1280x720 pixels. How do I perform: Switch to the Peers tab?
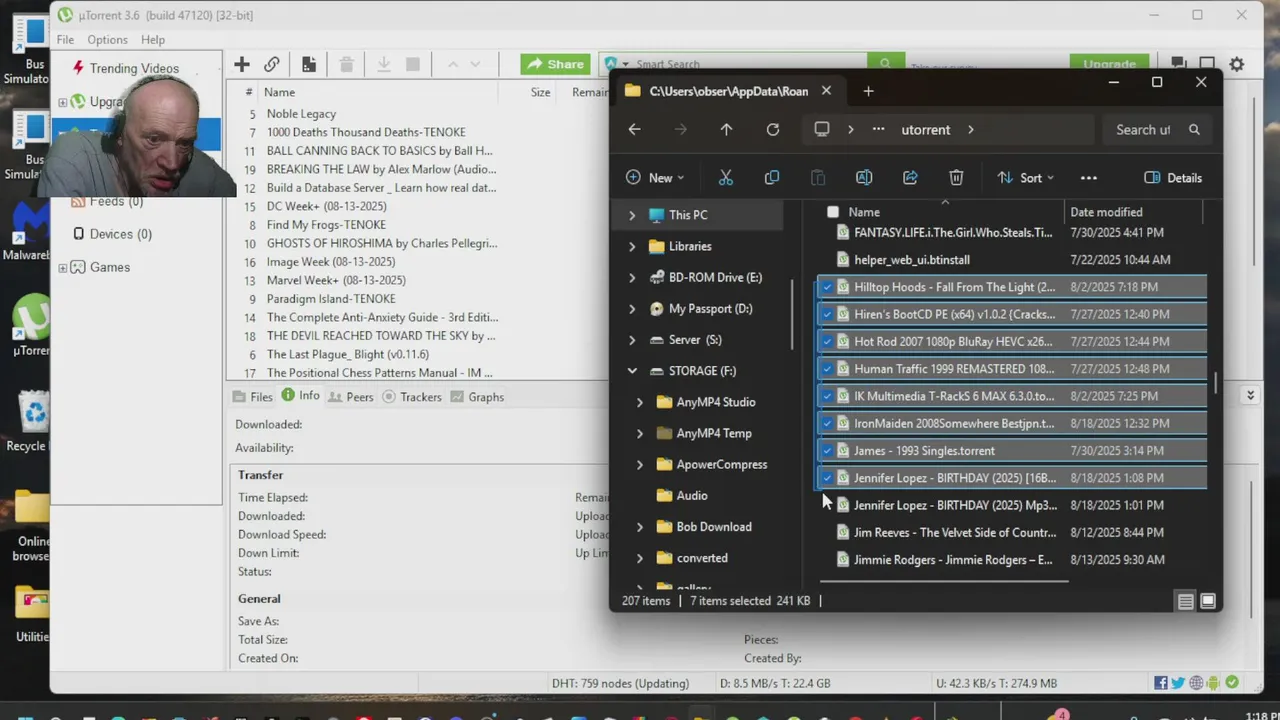(350, 397)
